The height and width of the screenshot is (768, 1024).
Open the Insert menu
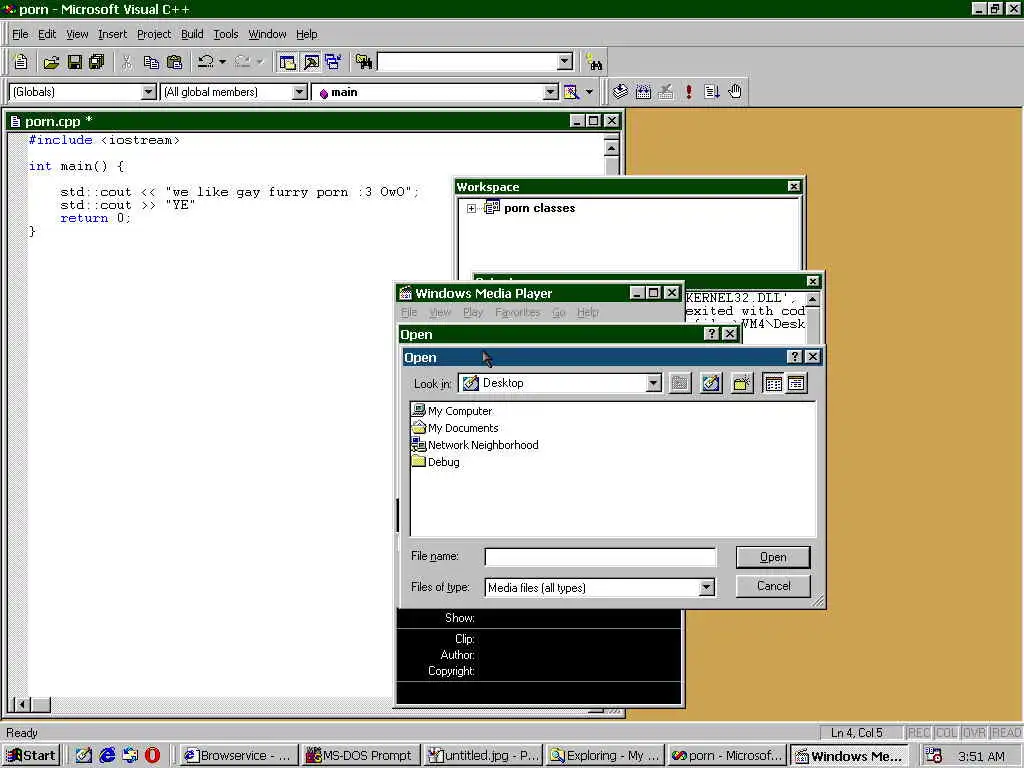click(x=112, y=34)
